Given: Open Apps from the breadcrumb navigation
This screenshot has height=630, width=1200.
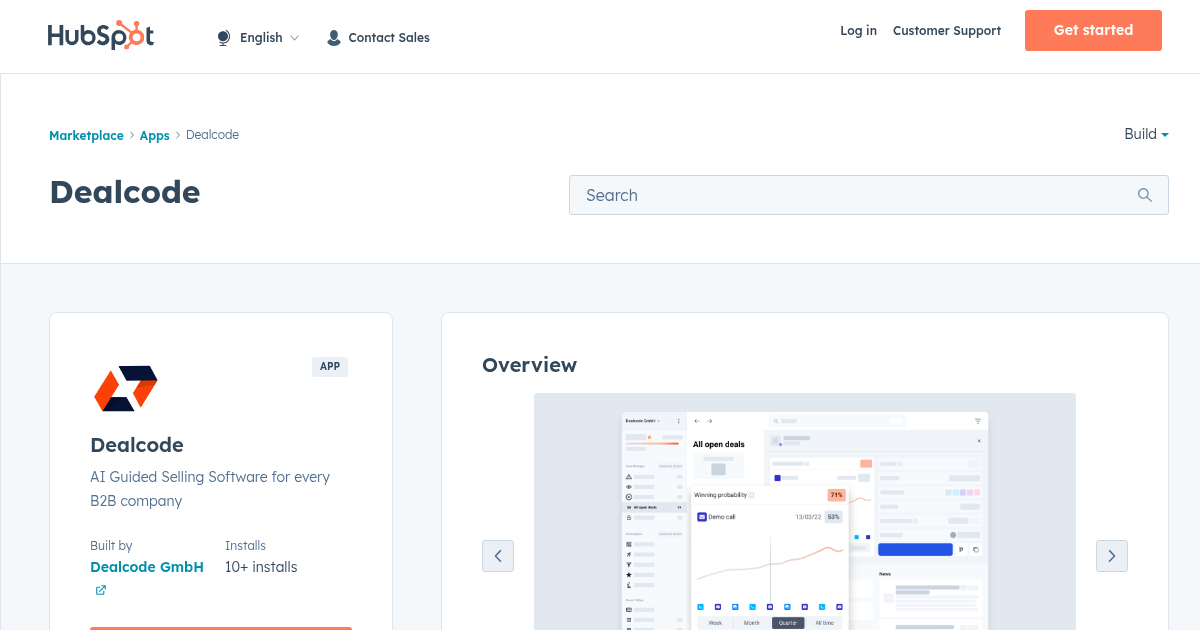Looking at the screenshot, I should pos(154,135).
